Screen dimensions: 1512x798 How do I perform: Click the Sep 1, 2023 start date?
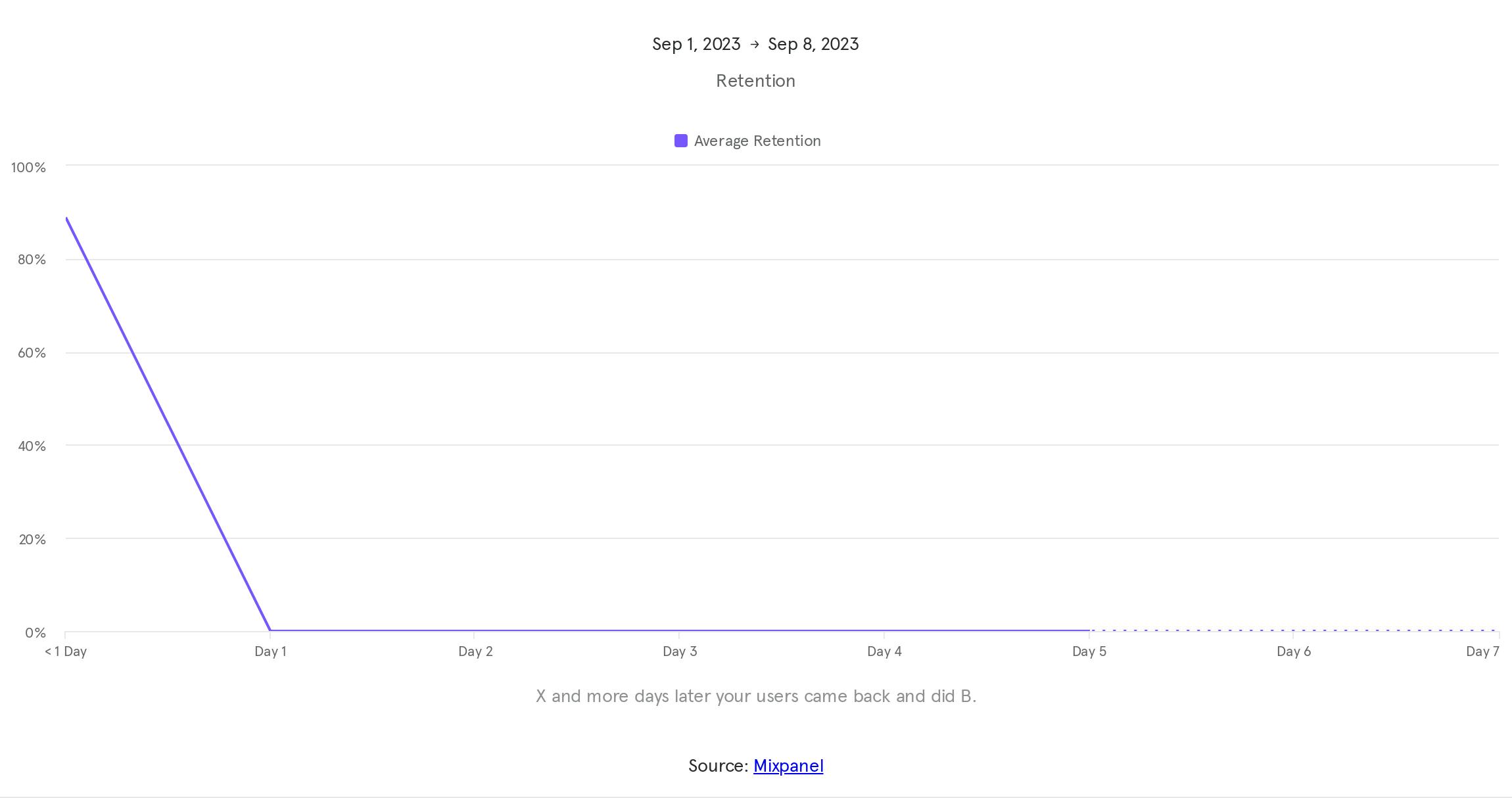click(x=696, y=44)
